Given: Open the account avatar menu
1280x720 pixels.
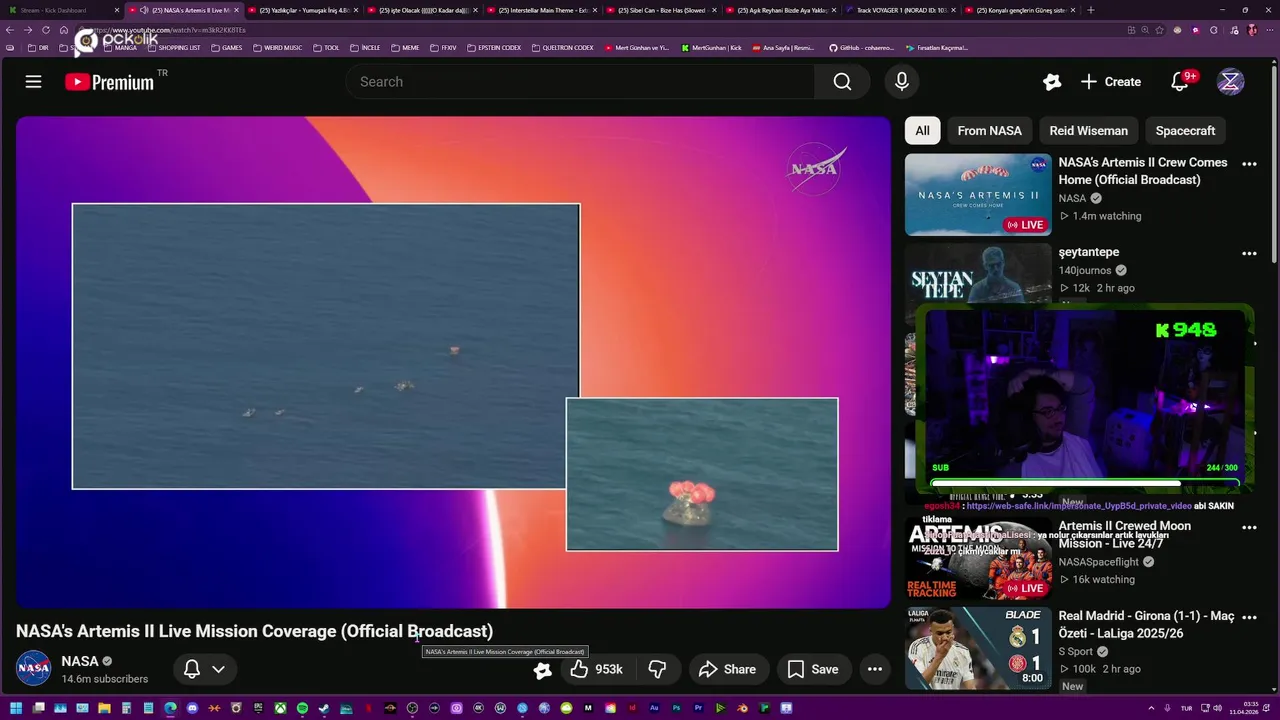Looking at the screenshot, I should (1230, 82).
